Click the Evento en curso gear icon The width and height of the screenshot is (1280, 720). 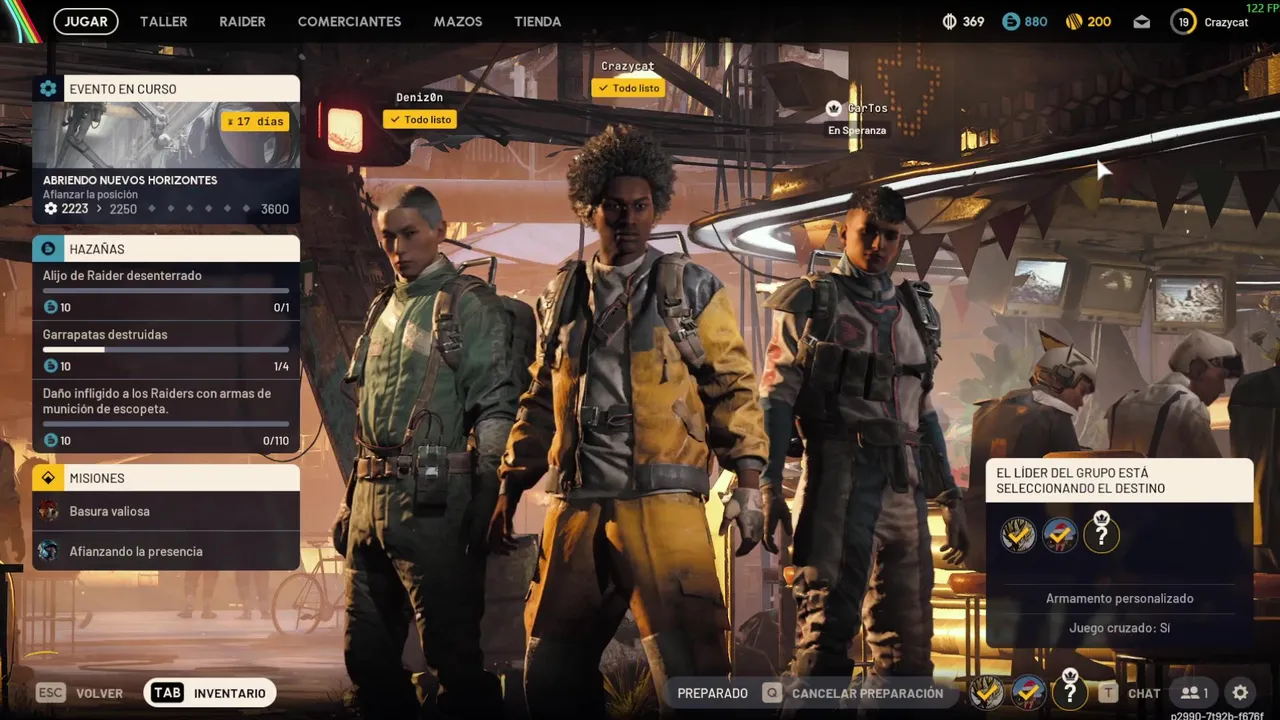pyautogui.click(x=48, y=89)
